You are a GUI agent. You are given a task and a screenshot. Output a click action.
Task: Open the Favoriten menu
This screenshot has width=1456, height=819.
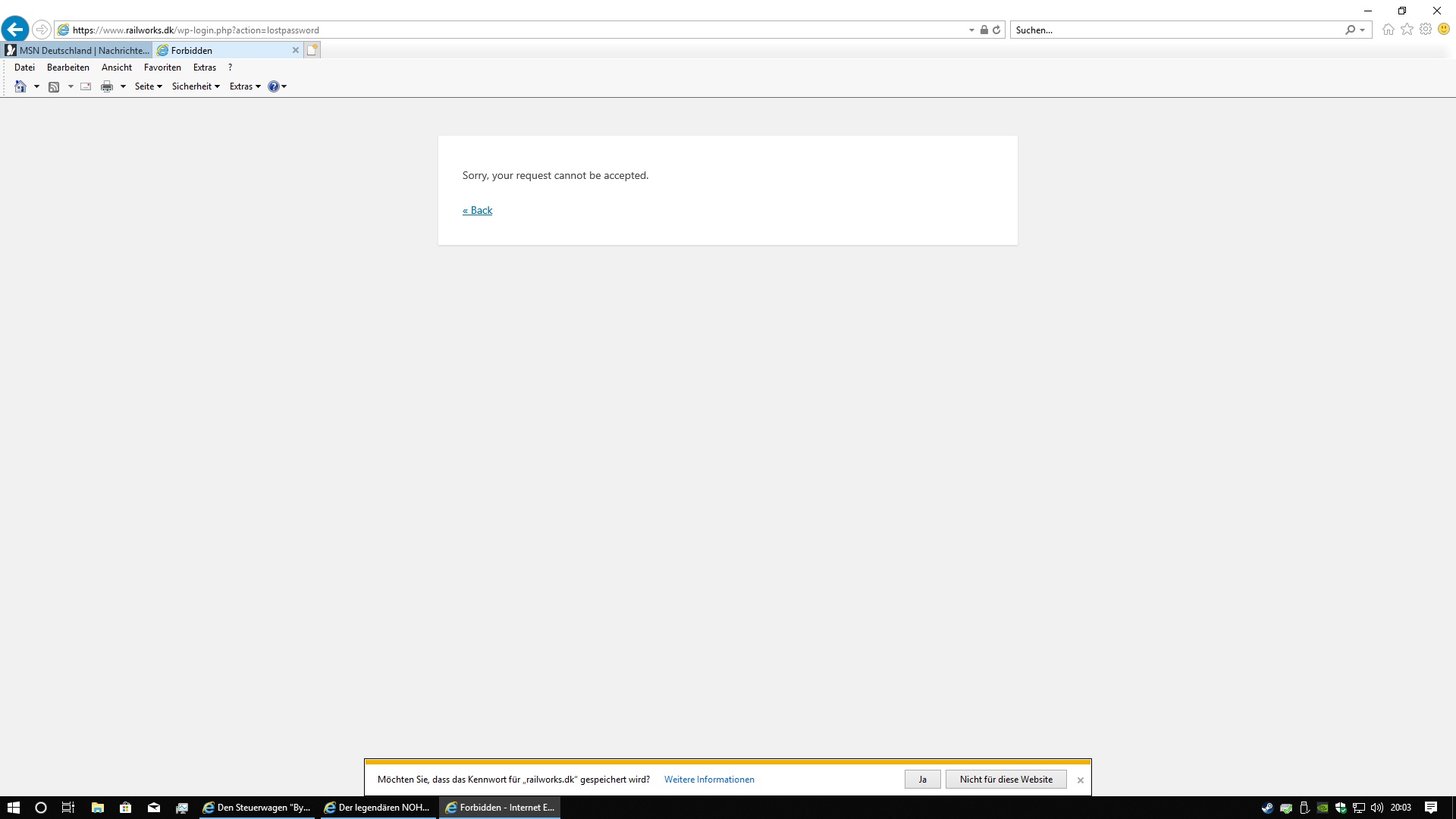162,67
